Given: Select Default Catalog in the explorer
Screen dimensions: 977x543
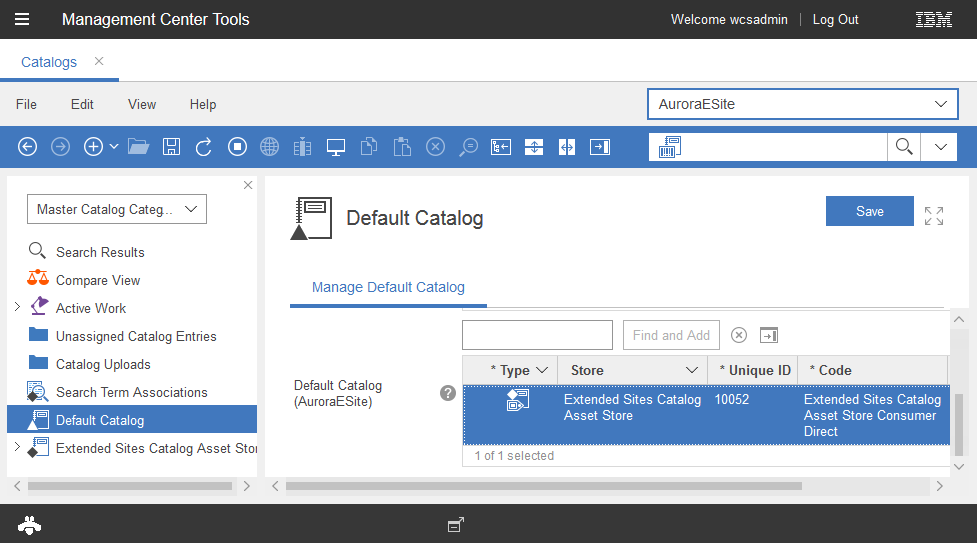Looking at the screenshot, I should pos(132,420).
